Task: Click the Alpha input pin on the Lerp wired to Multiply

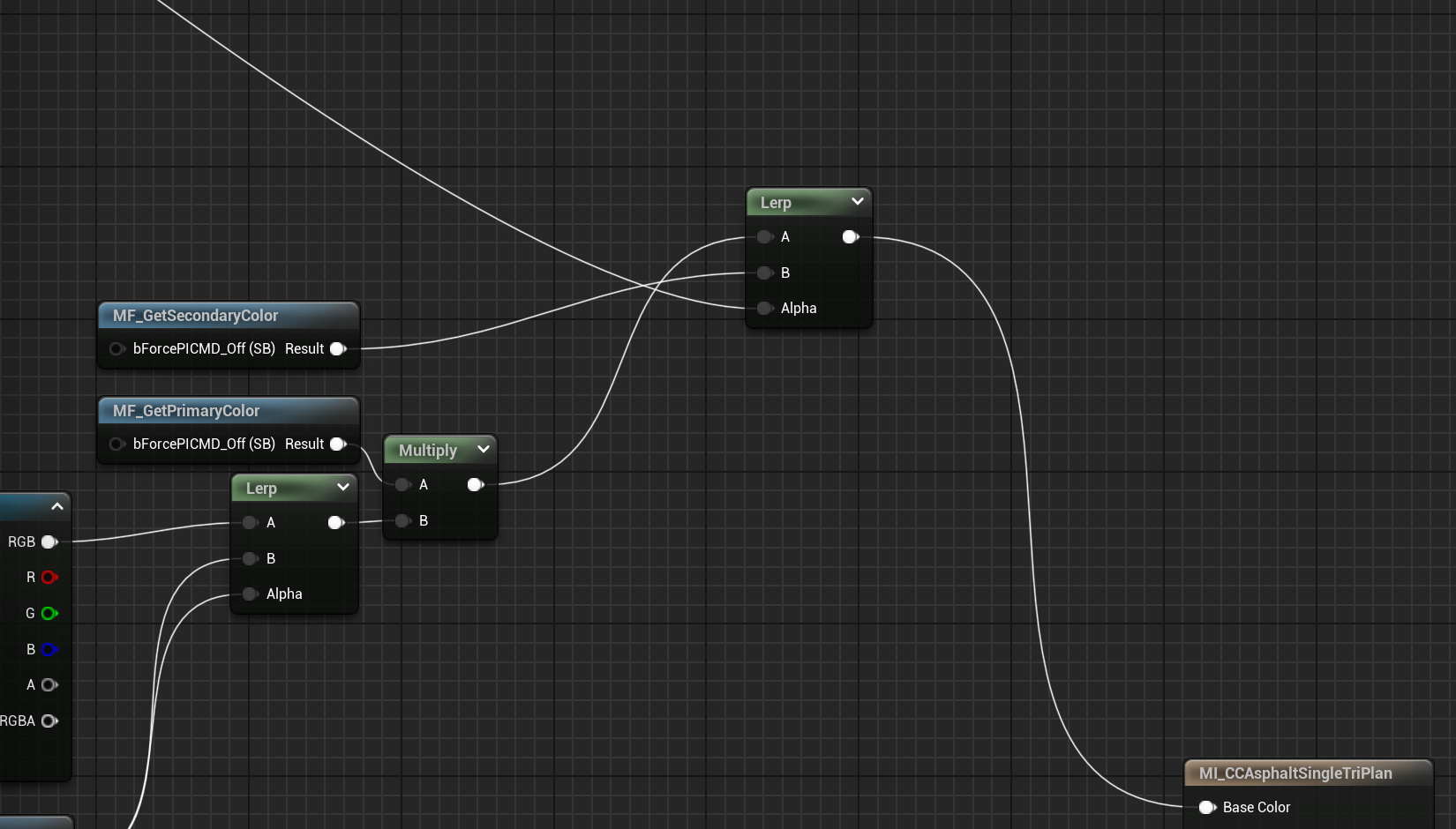Action: pos(251,594)
